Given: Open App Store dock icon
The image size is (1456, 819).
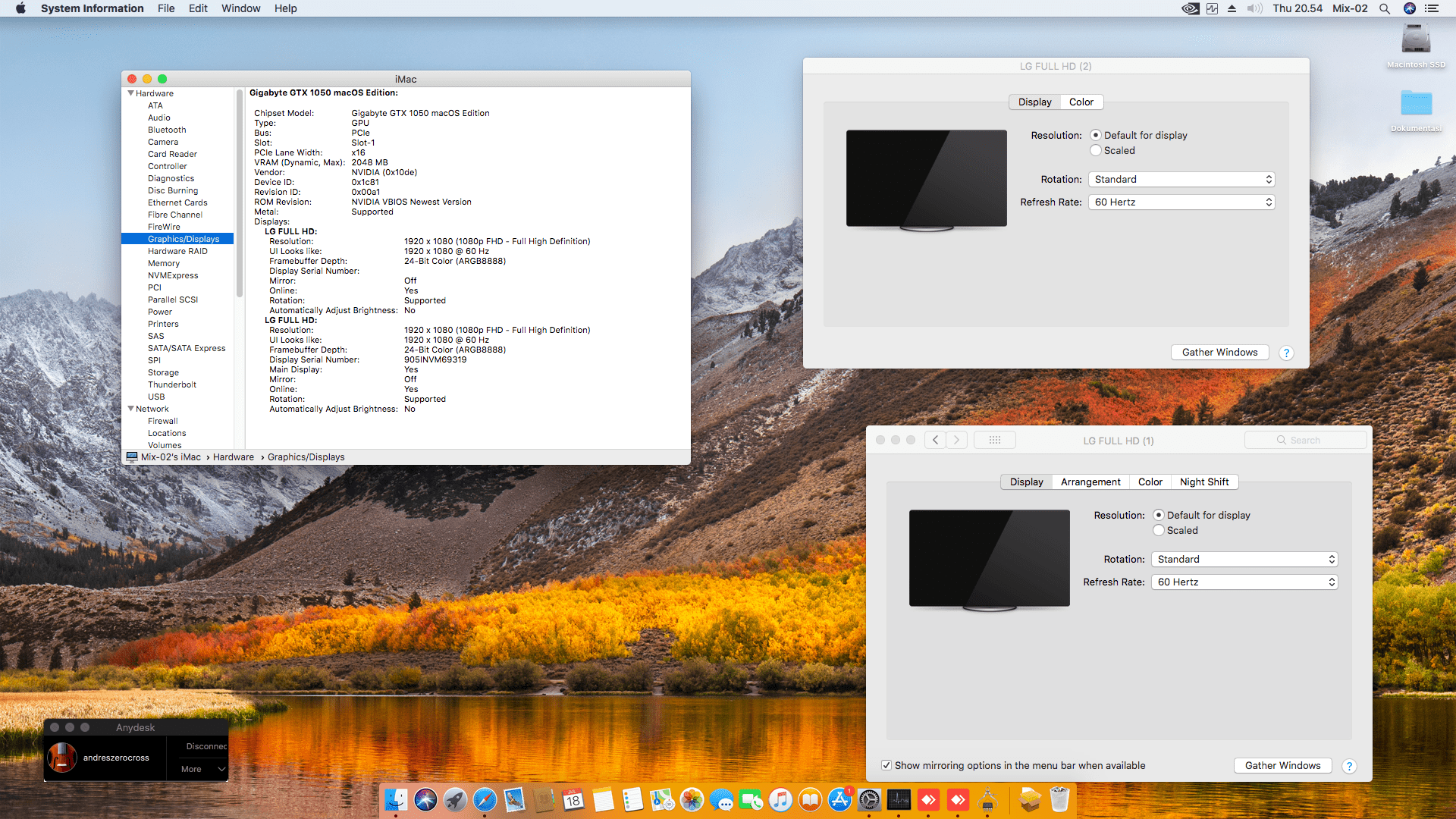Looking at the screenshot, I should 839,799.
